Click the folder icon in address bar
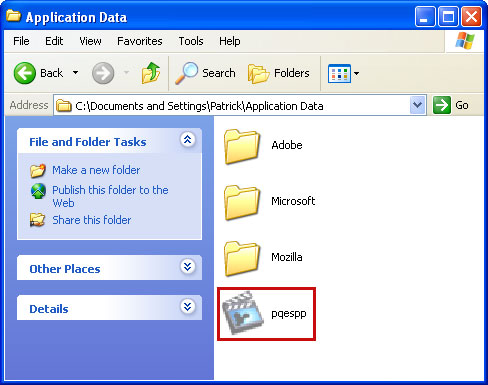This screenshot has height=385, width=488. coord(64,106)
